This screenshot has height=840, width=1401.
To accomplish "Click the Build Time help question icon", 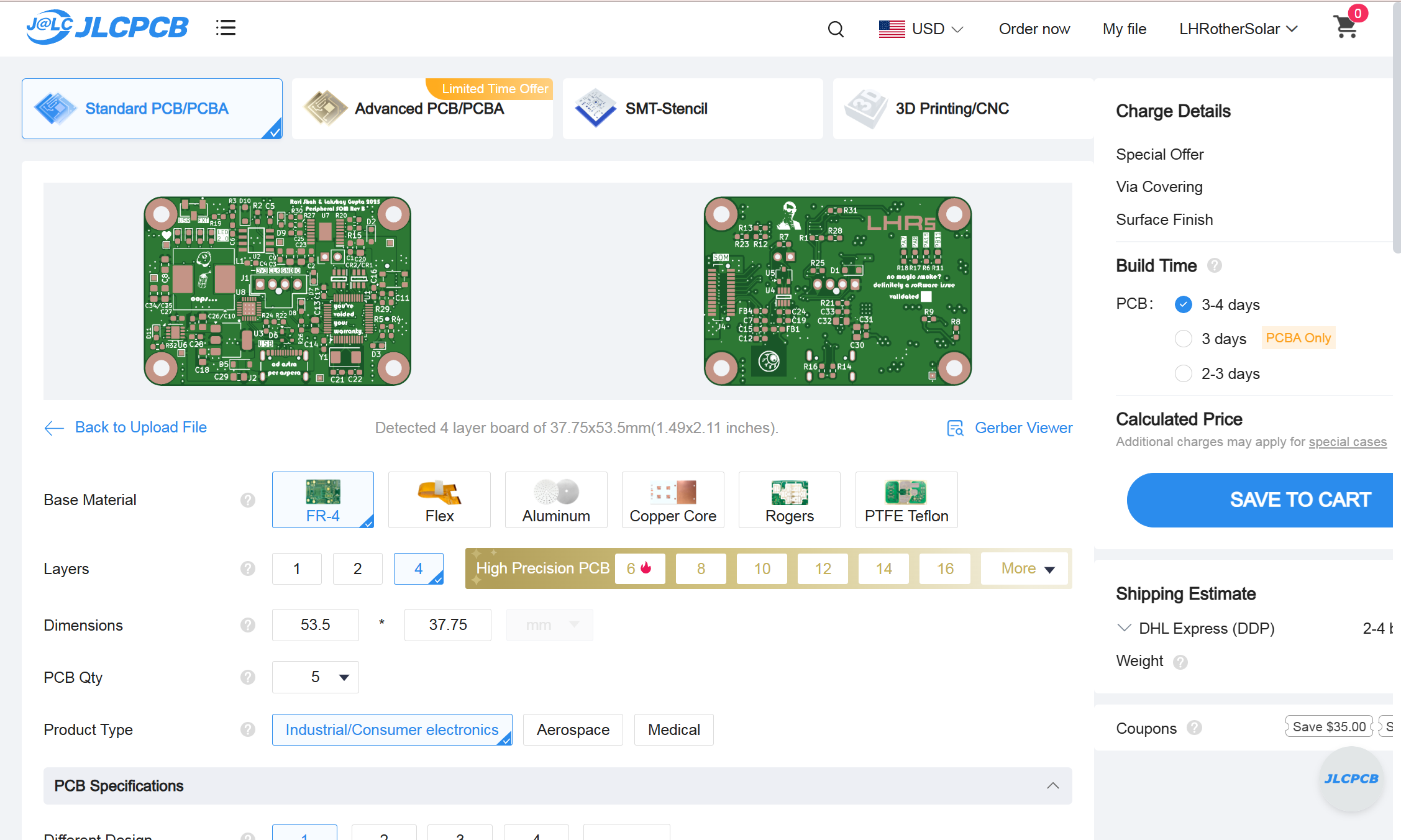I will coord(1215,265).
